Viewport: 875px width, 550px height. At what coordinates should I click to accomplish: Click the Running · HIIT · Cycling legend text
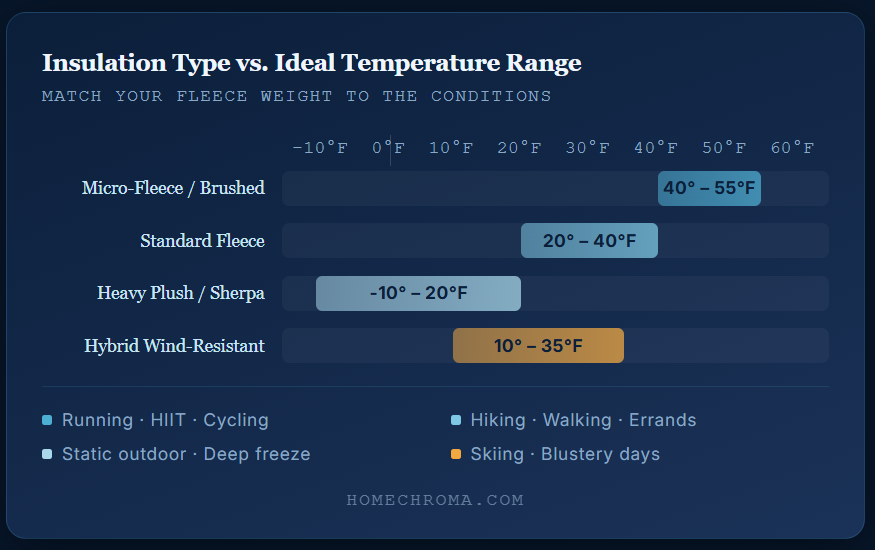pos(165,420)
